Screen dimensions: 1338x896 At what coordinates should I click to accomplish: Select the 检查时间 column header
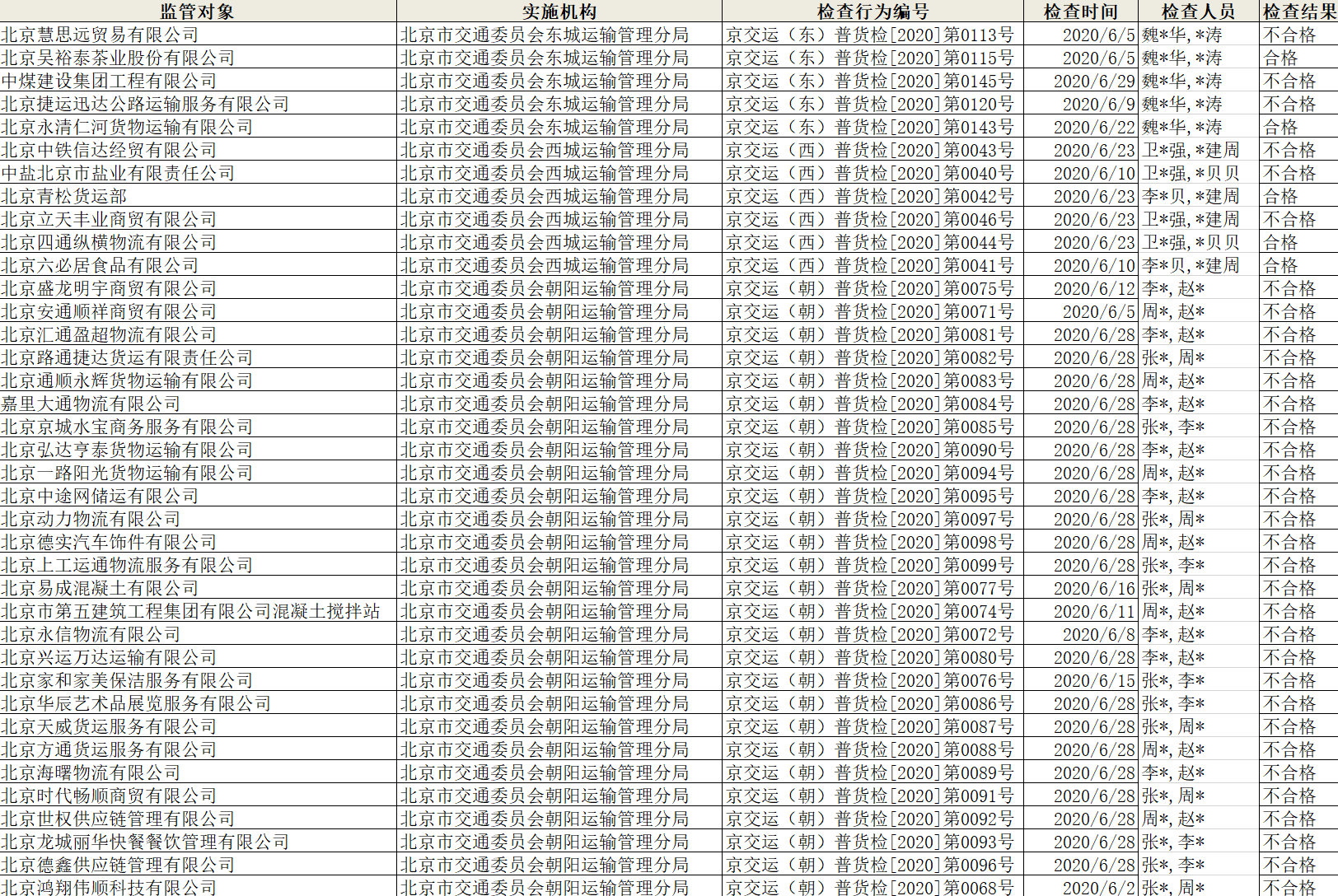pyautogui.click(x=1081, y=12)
